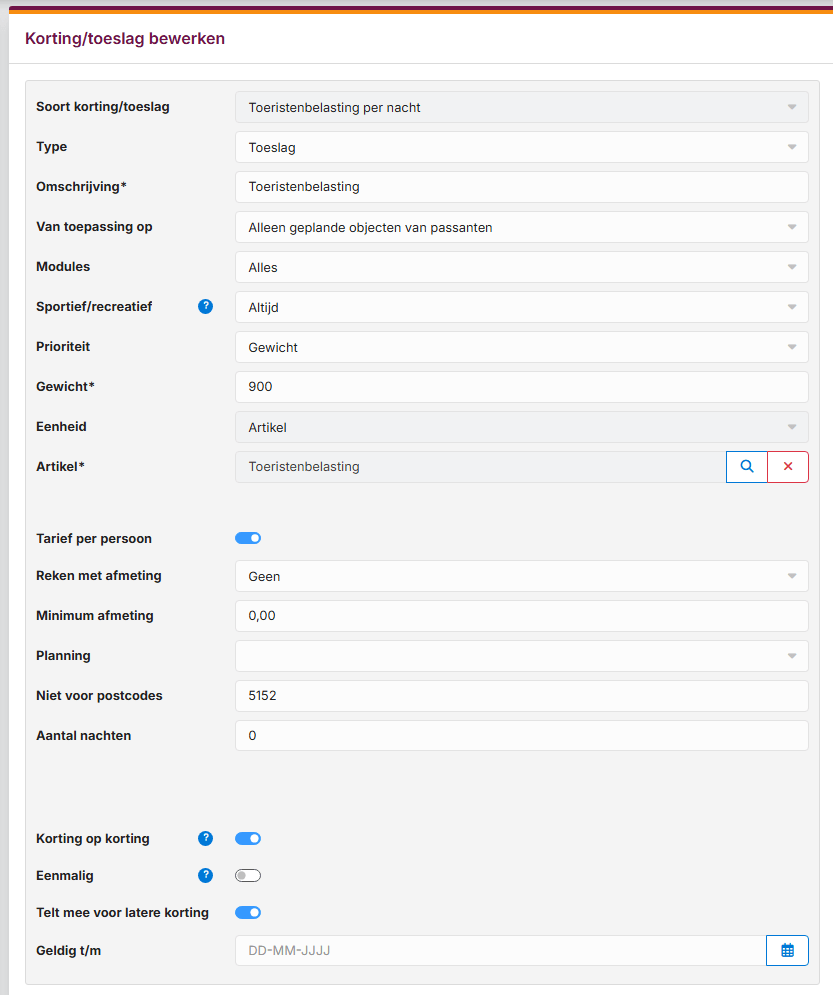Viewport: 833px width, 995px height.
Task: Open the Type dropdown showing Toeslag
Action: click(521, 147)
